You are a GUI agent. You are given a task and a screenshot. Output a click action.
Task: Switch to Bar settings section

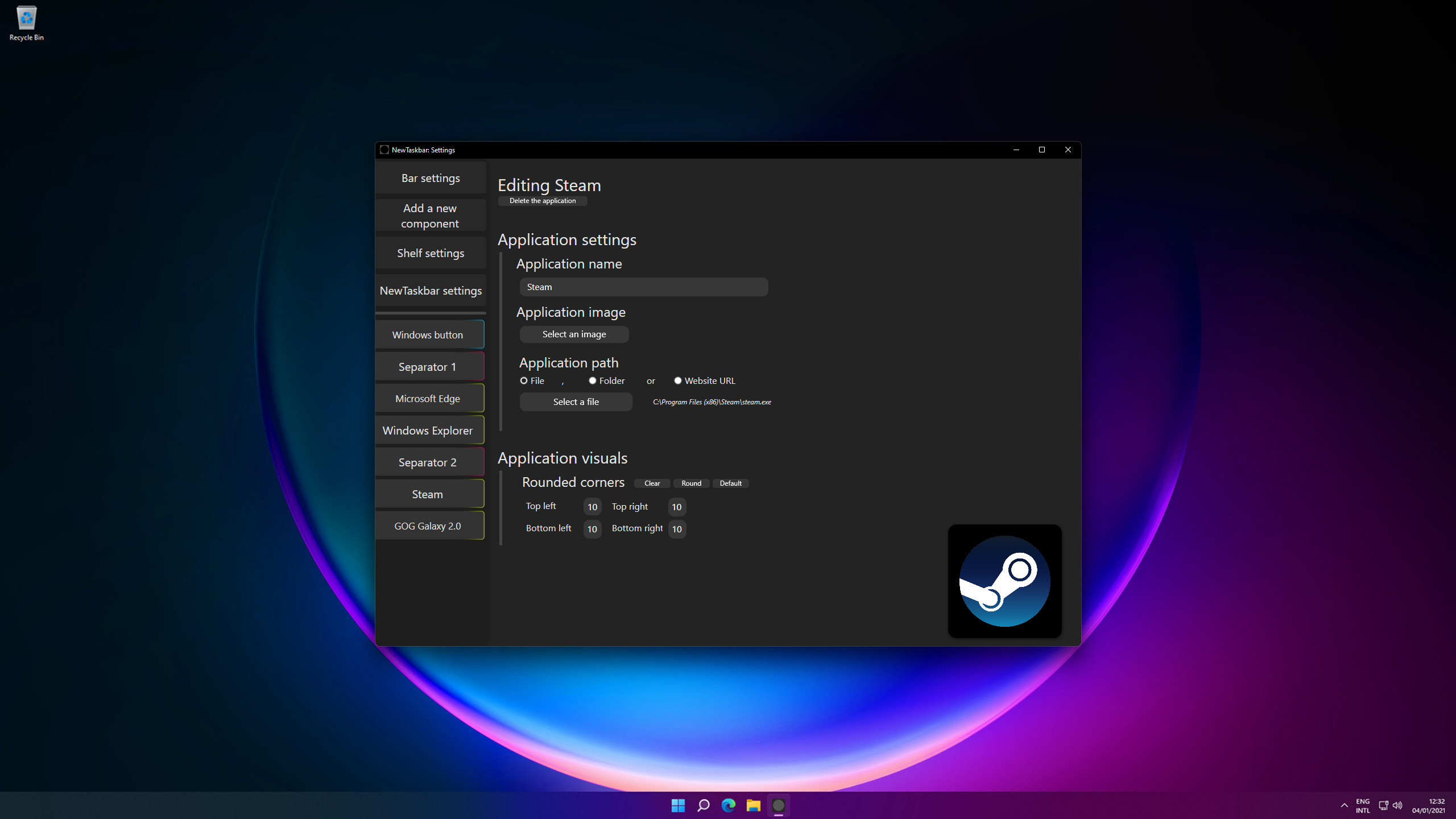tap(430, 177)
